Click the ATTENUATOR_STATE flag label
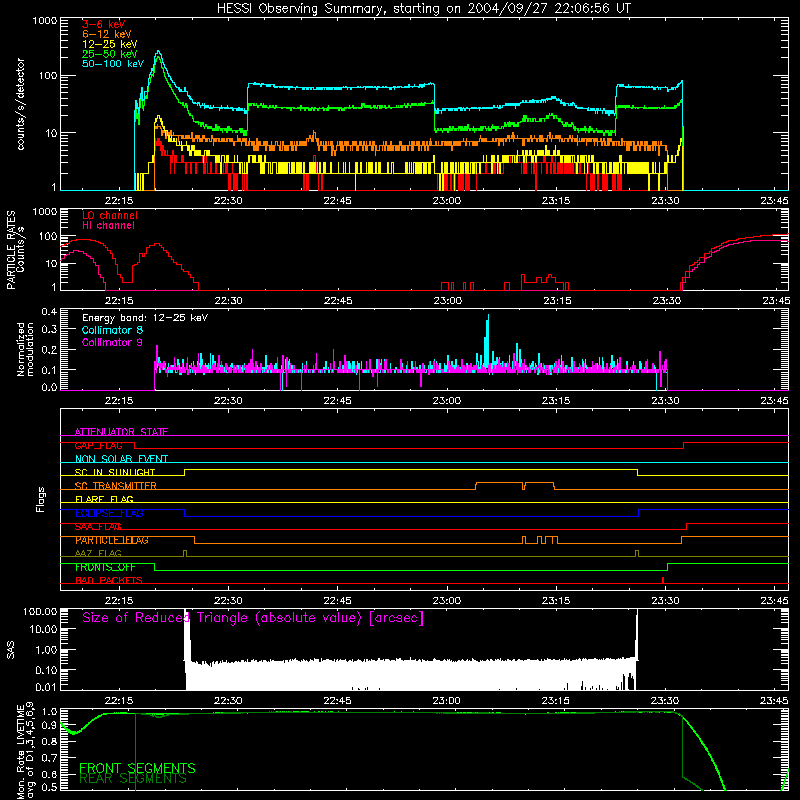This screenshot has height=800, width=800. click(x=121, y=432)
